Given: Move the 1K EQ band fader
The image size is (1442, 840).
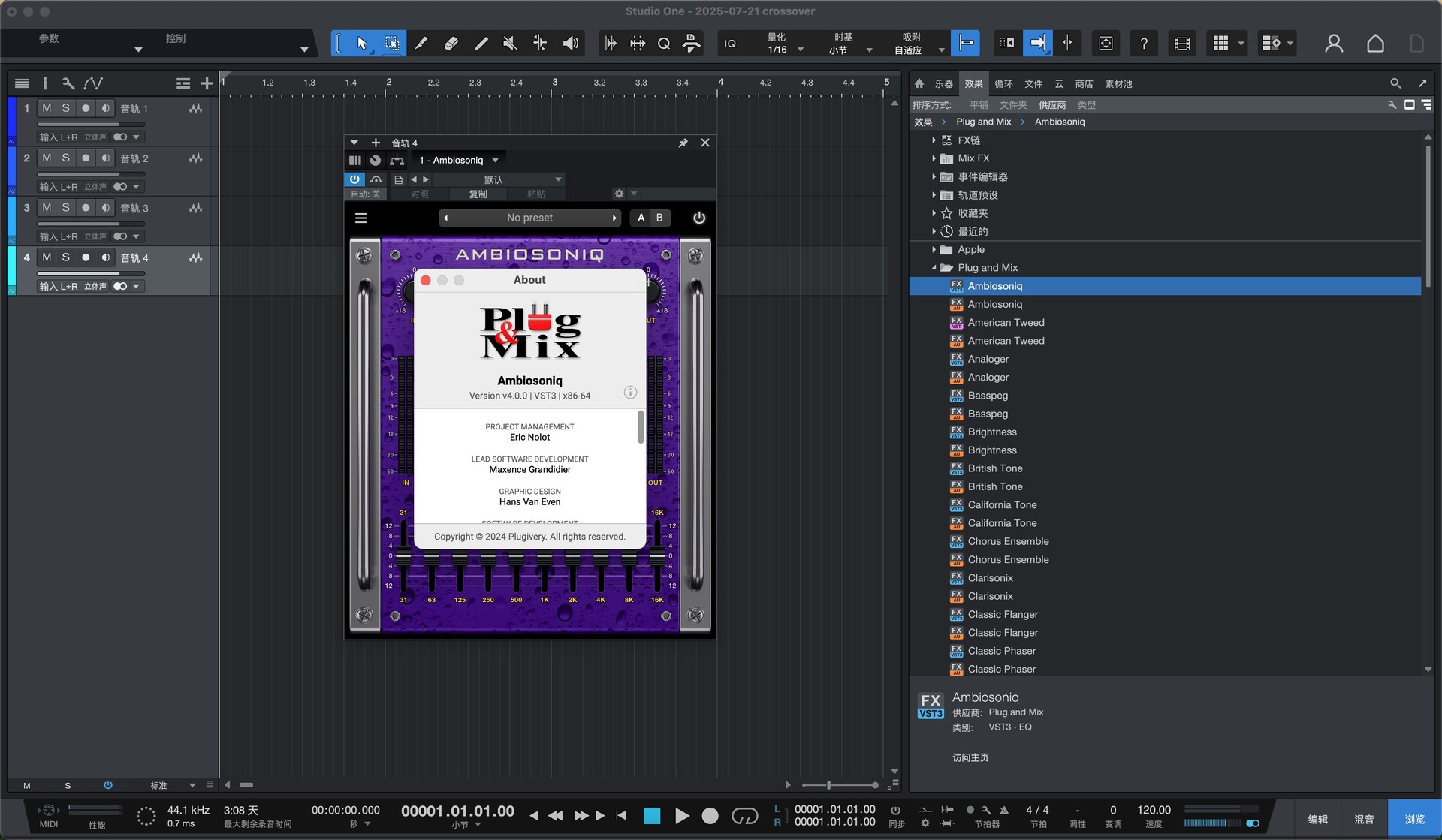Looking at the screenshot, I should 544,558.
